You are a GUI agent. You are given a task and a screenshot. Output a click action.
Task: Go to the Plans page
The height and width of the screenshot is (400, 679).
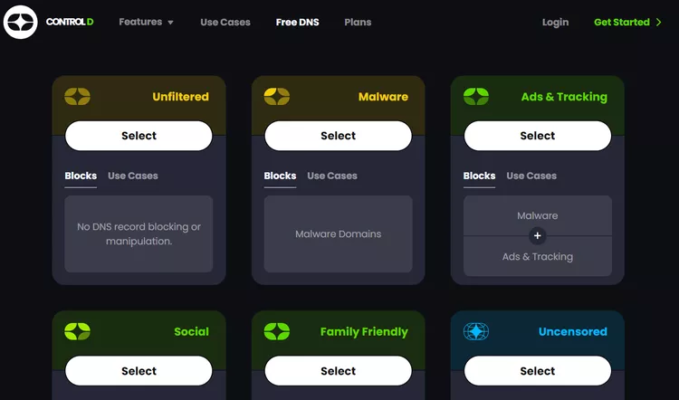pos(357,22)
